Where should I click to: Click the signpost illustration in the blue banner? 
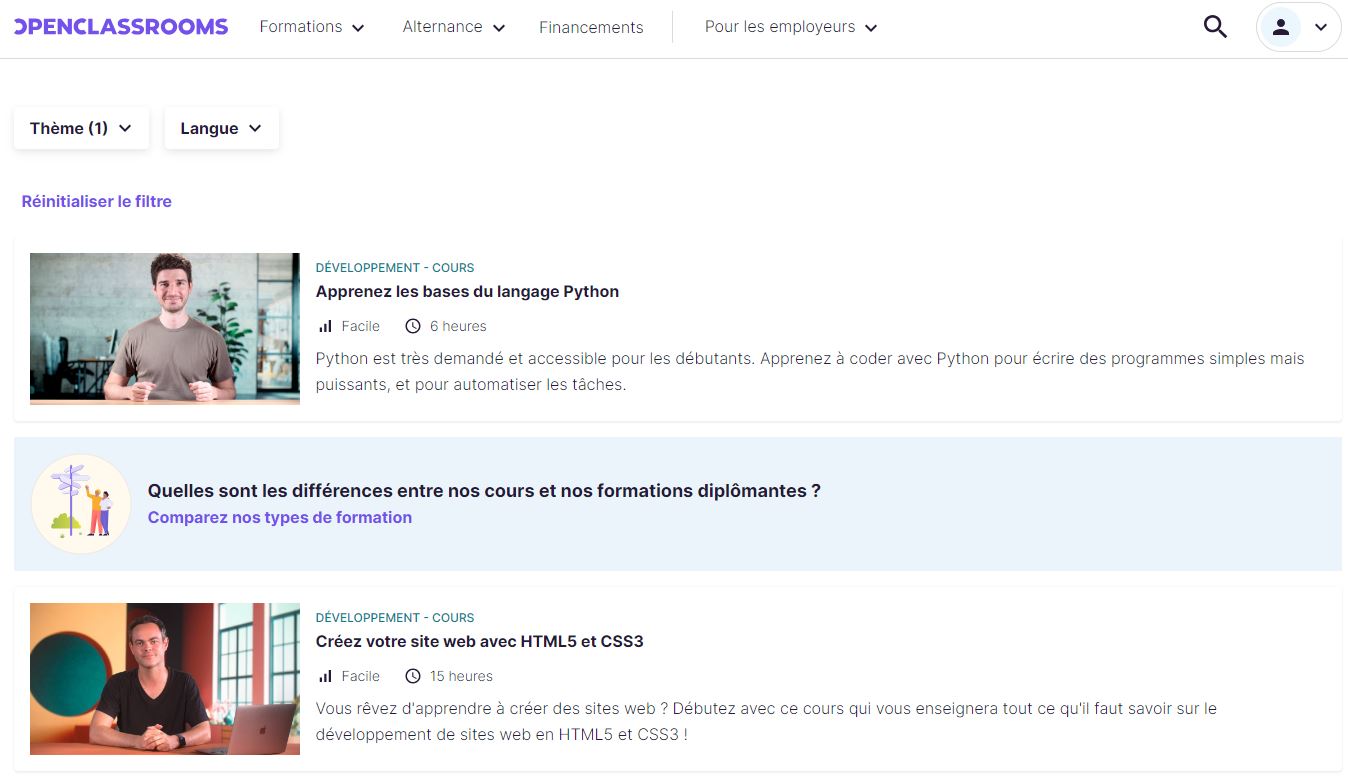pos(81,503)
